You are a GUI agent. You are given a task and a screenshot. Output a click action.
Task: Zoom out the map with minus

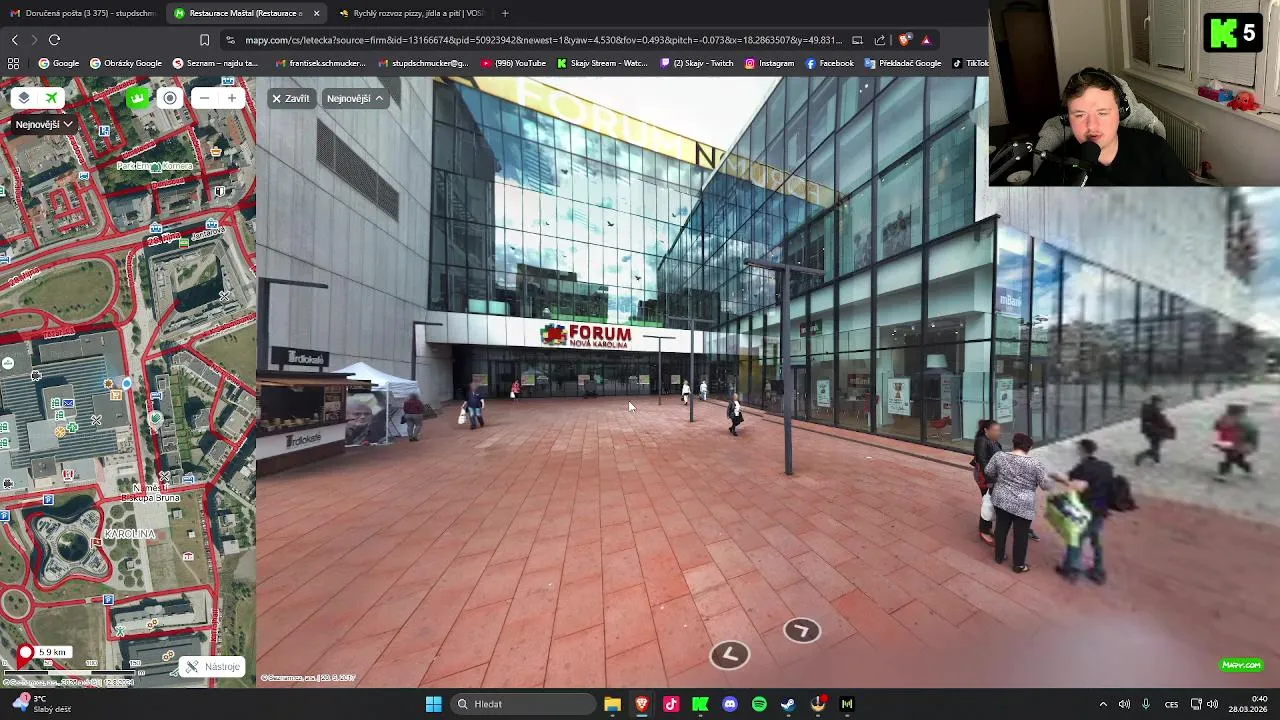coord(205,98)
